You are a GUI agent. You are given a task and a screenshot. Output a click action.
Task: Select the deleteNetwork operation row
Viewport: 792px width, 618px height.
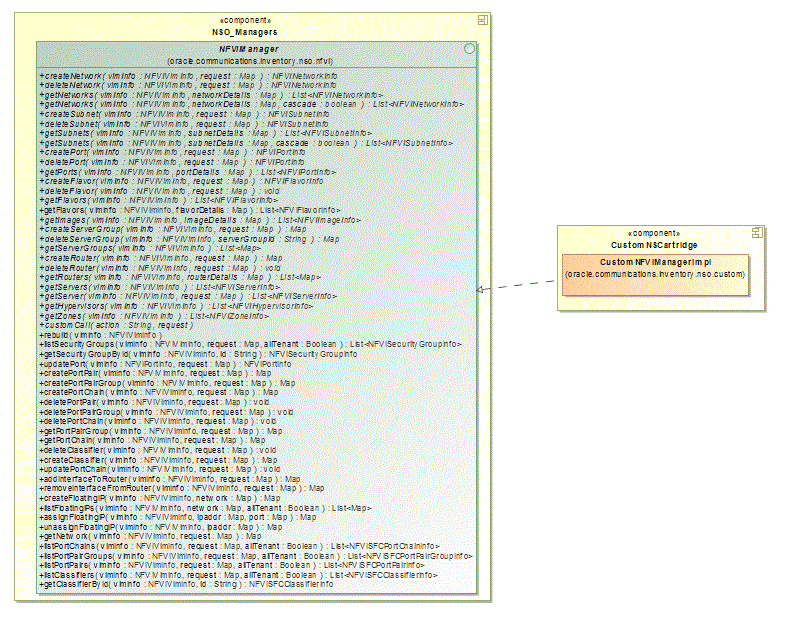[x=187, y=85]
